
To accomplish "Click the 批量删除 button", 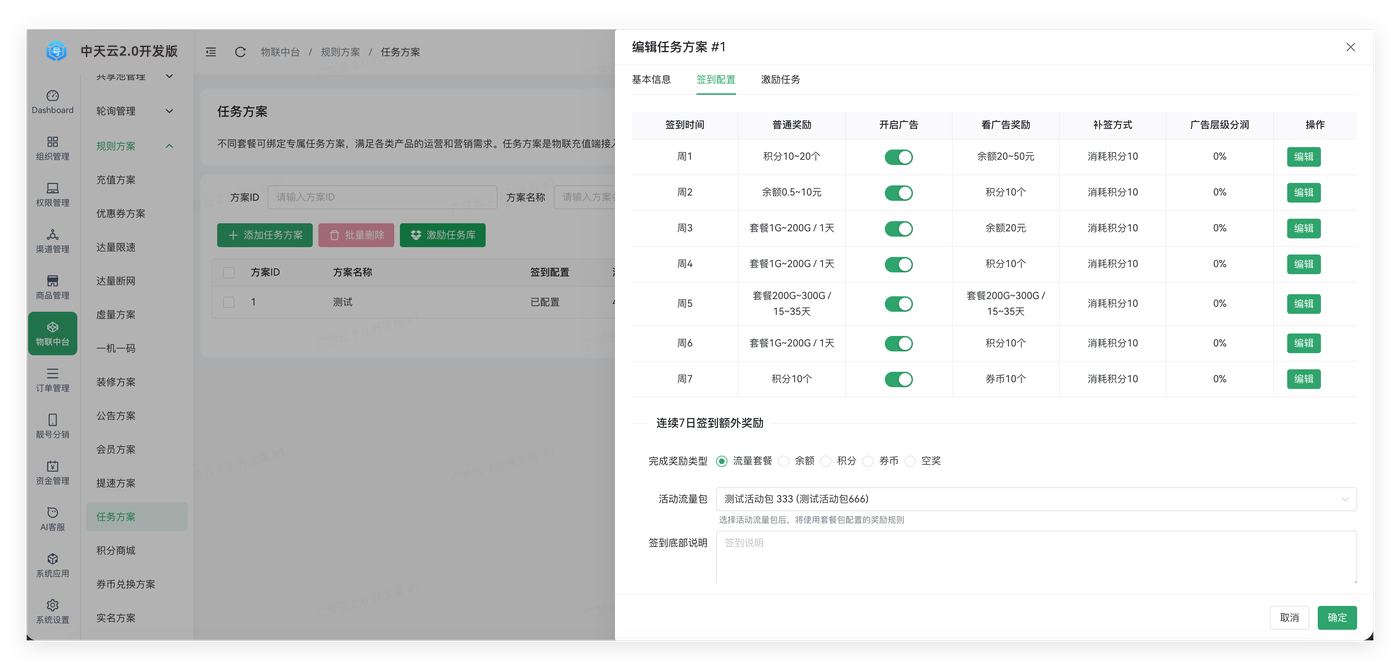I will 356,235.
